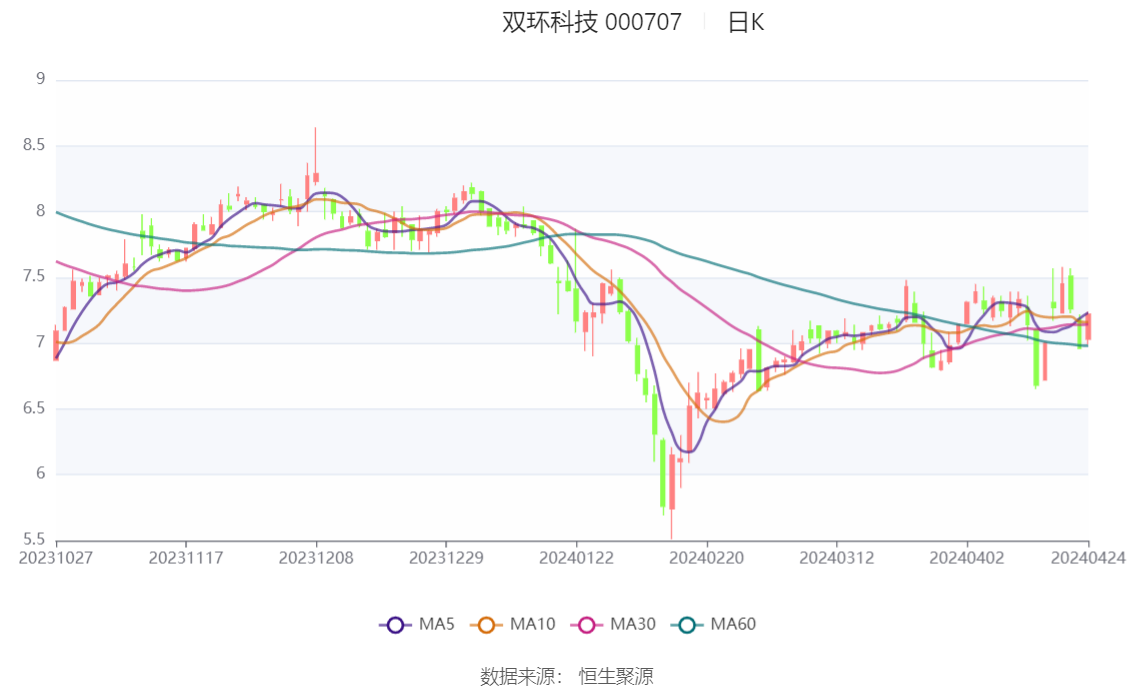Click the 20240424 date axis label

tap(1088, 557)
